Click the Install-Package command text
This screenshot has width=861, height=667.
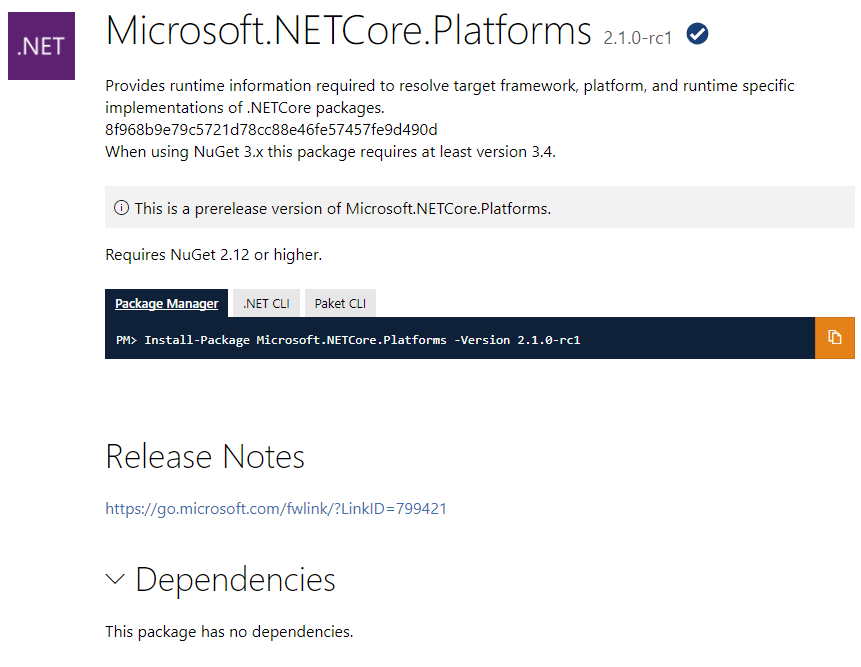(x=348, y=340)
